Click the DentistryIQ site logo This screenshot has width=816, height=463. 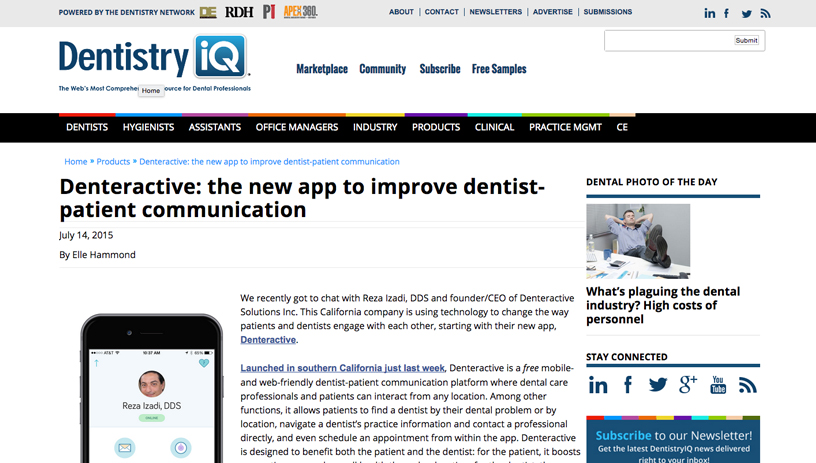tap(155, 63)
